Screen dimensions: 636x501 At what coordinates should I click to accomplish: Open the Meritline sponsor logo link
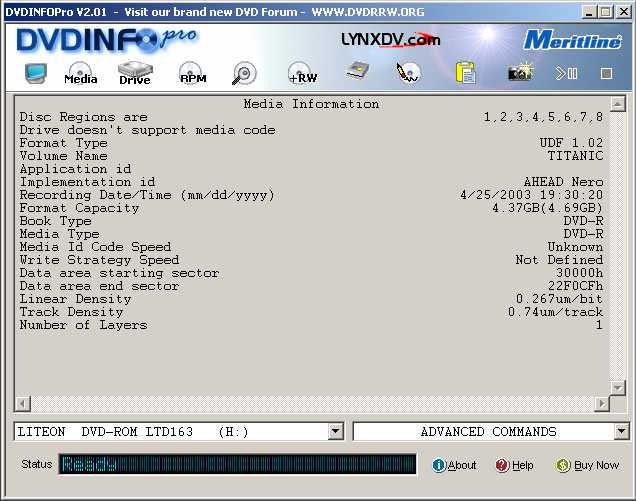[572, 40]
